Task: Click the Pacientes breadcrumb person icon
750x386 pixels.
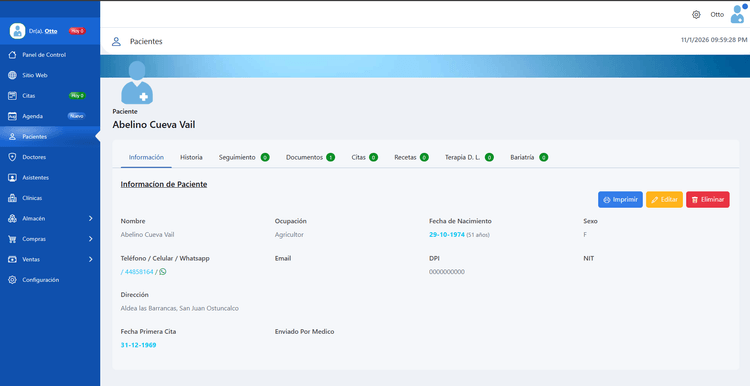Action: coord(116,42)
